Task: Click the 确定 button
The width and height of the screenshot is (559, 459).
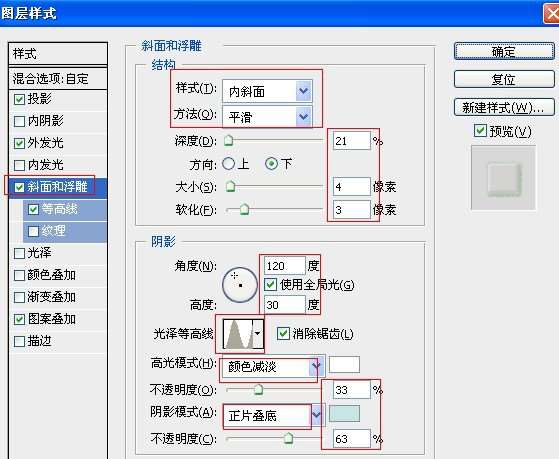Action: [x=504, y=51]
